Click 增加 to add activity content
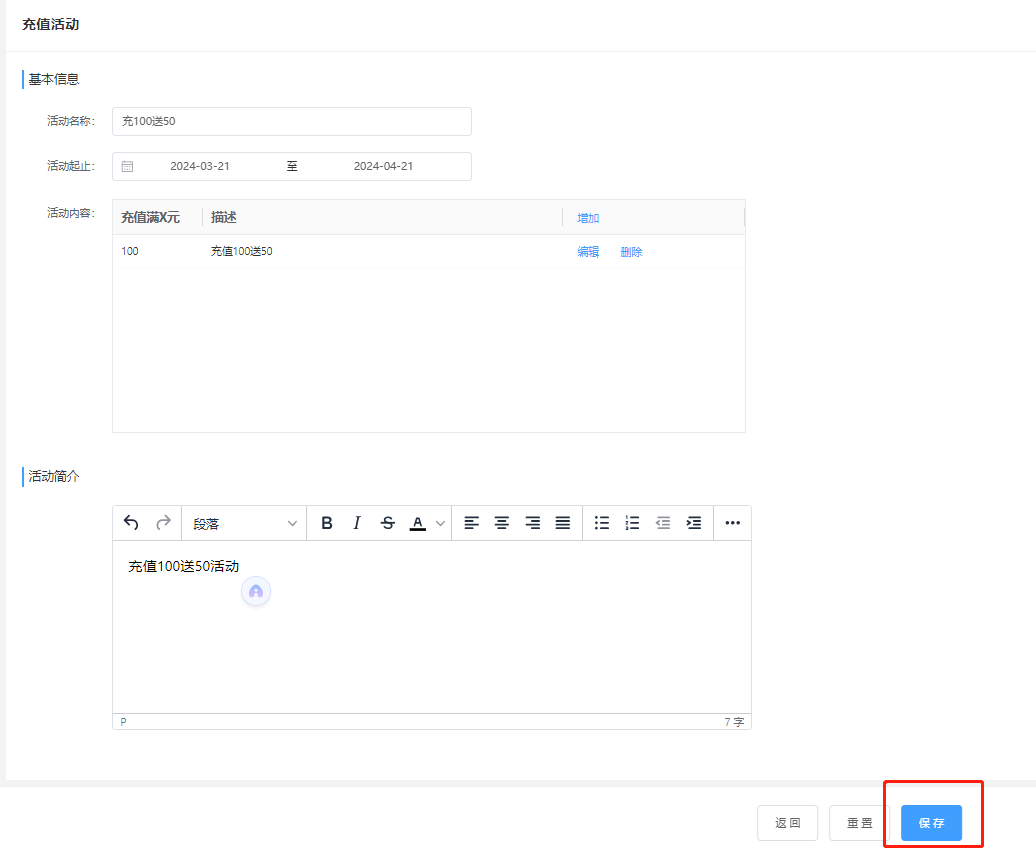The height and width of the screenshot is (849, 1036). tap(588, 218)
